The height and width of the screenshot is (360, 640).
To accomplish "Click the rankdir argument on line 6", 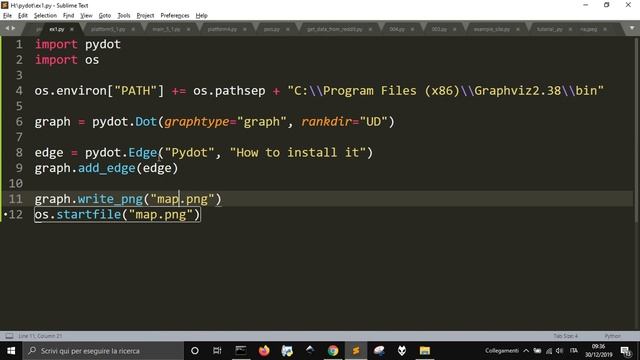I will 327,122.
